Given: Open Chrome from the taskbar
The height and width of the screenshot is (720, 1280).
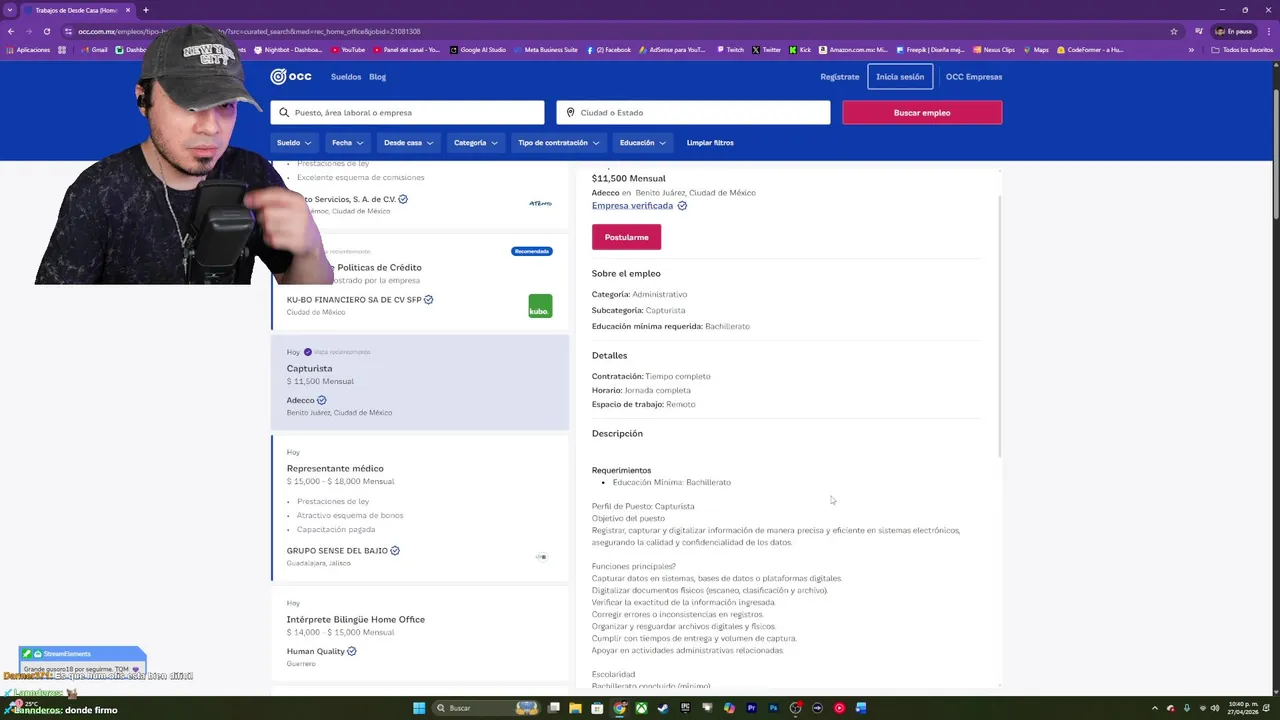Looking at the screenshot, I should click(x=620, y=708).
